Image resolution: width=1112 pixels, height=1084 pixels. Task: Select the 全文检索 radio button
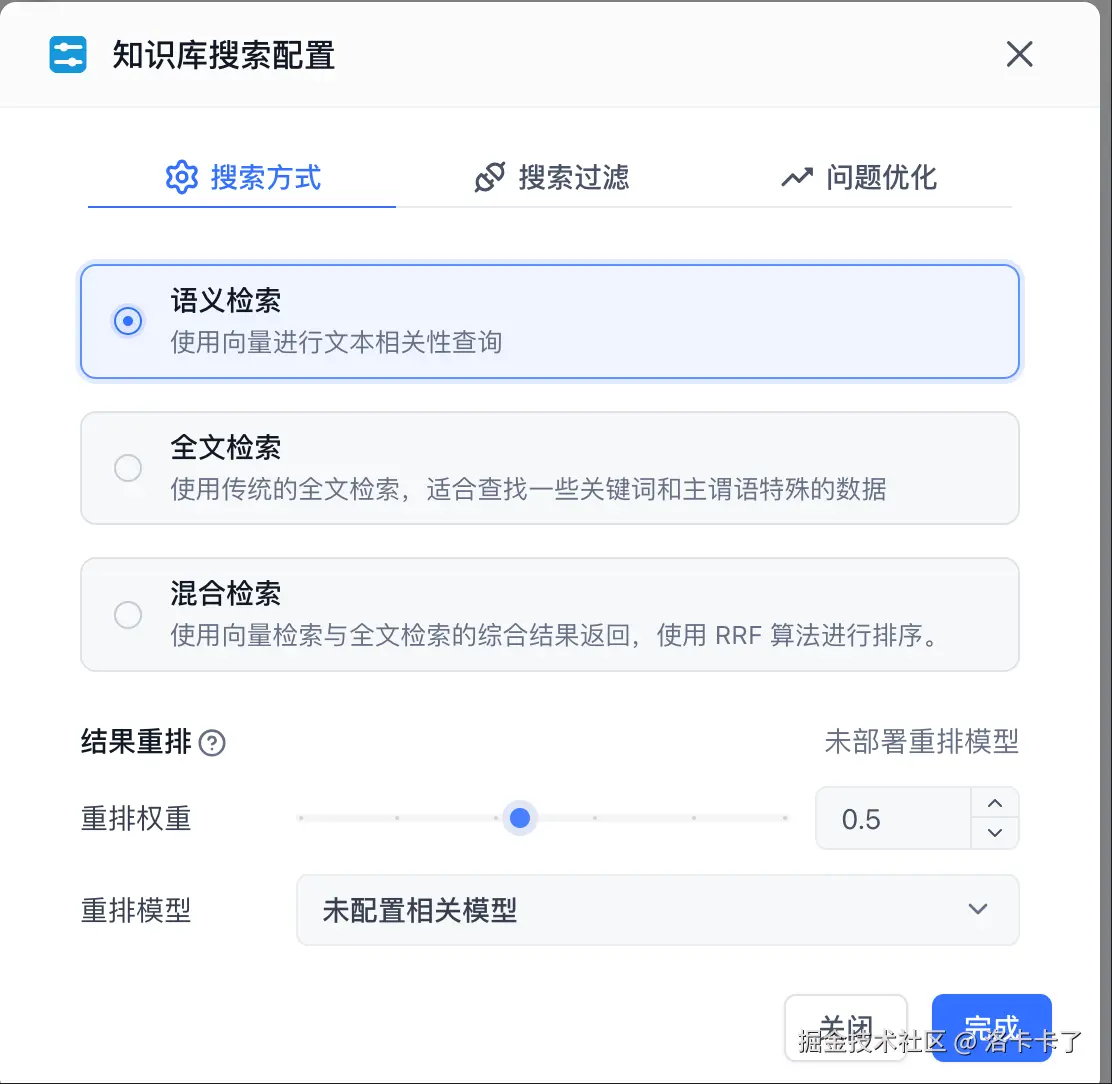pos(128,468)
